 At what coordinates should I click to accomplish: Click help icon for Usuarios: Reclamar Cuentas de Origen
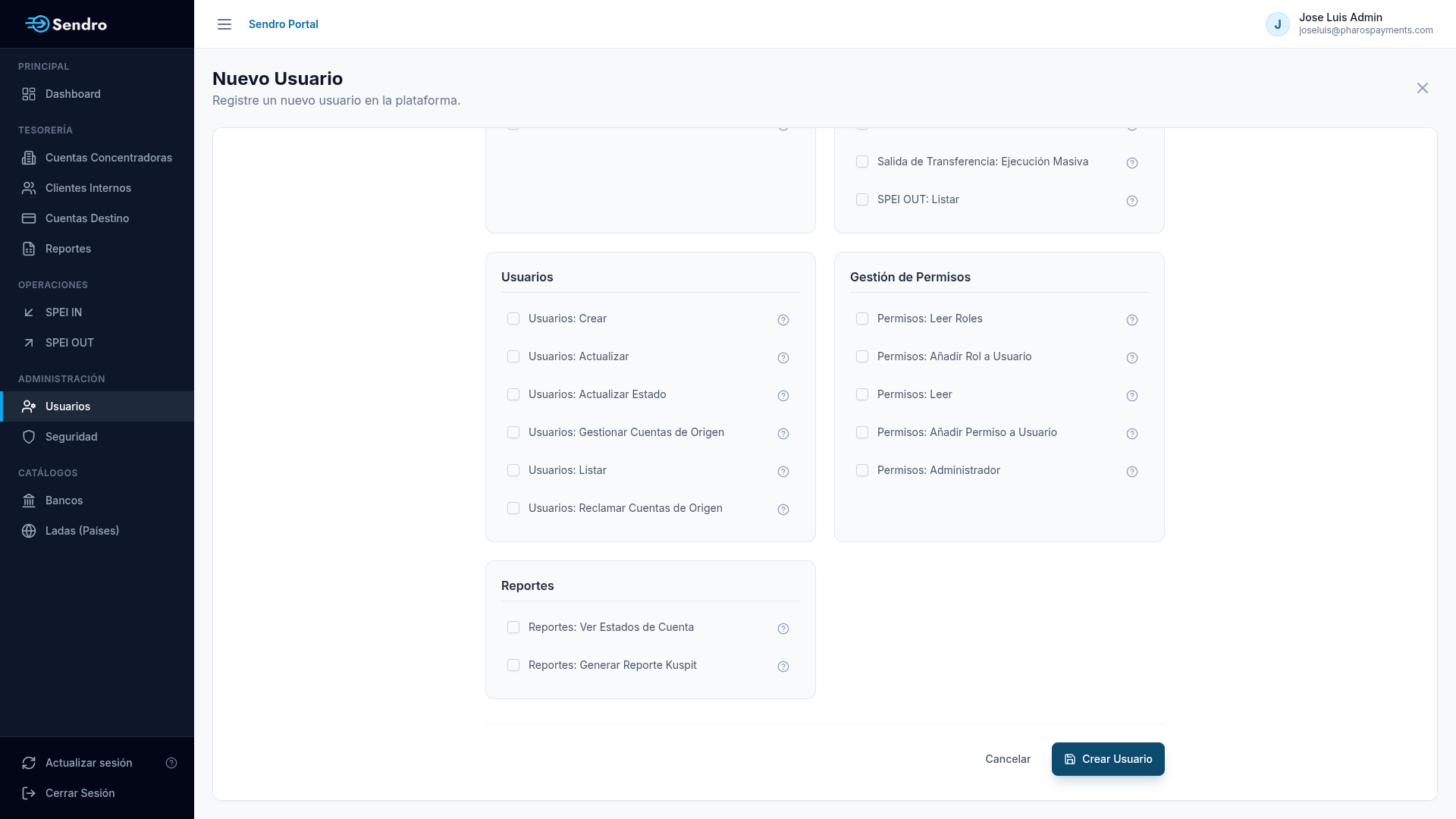(x=783, y=510)
